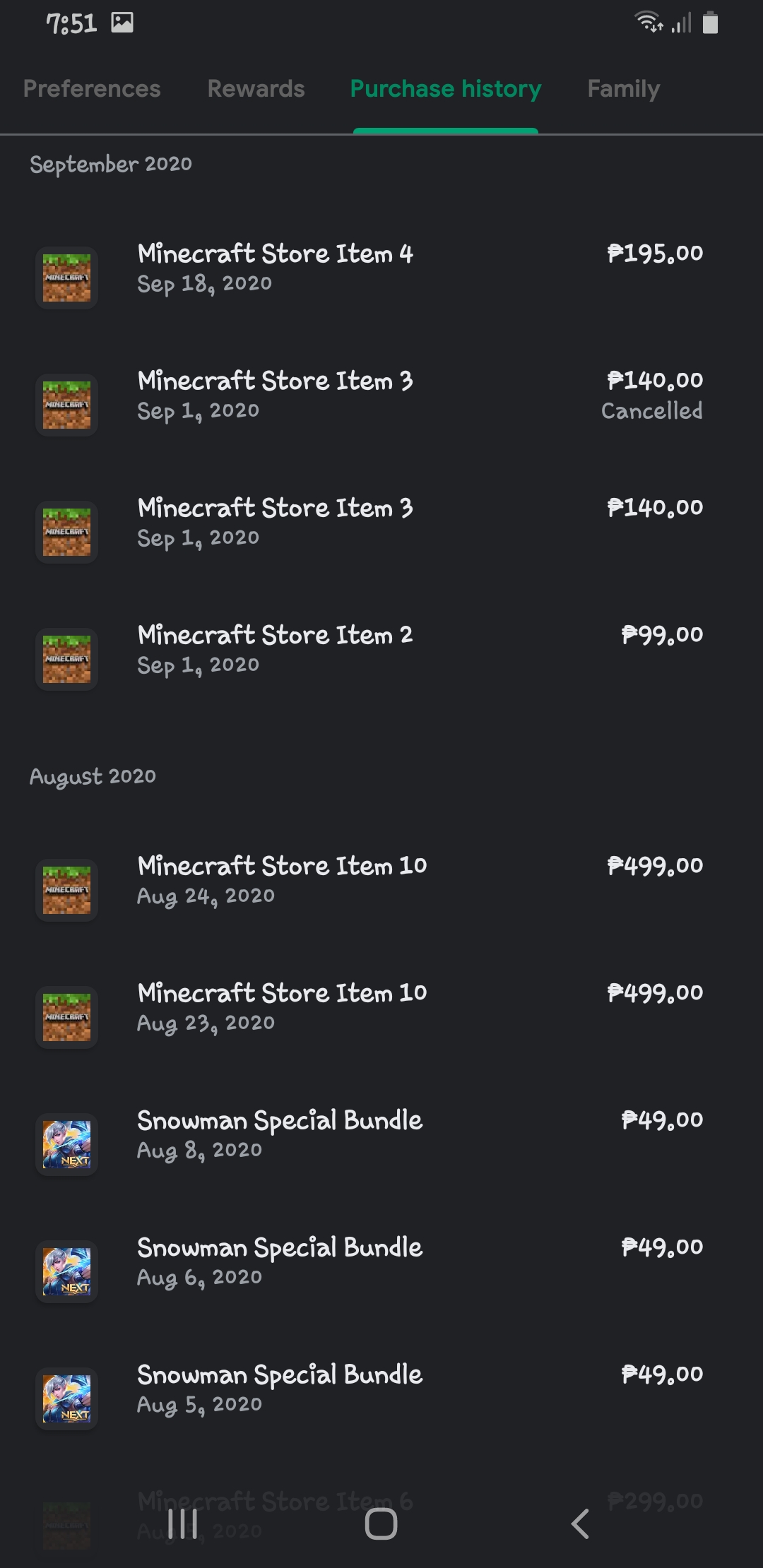The image size is (763, 1568).
Task: Tap game icon for Aug 5 Snowman Bundle
Action: click(66, 1398)
